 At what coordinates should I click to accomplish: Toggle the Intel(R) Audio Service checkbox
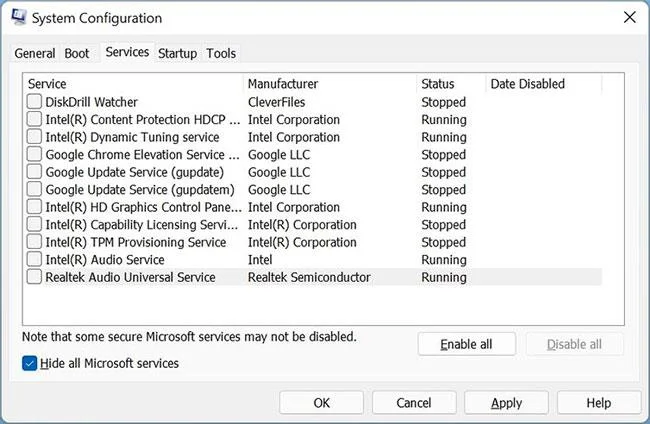click(x=34, y=259)
